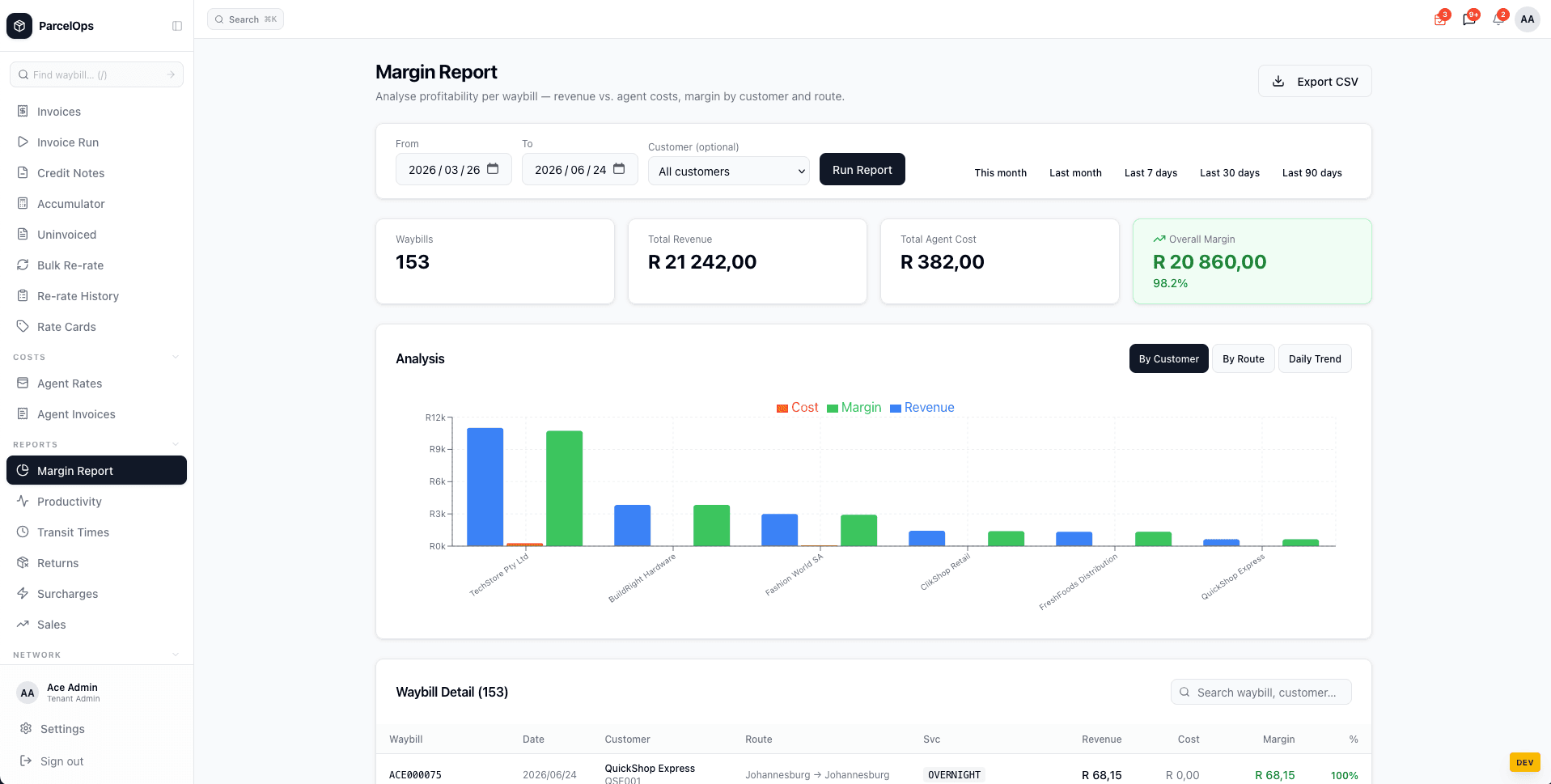Click the Revenue column header
This screenshot has height=784, width=1551.
tap(1101, 739)
